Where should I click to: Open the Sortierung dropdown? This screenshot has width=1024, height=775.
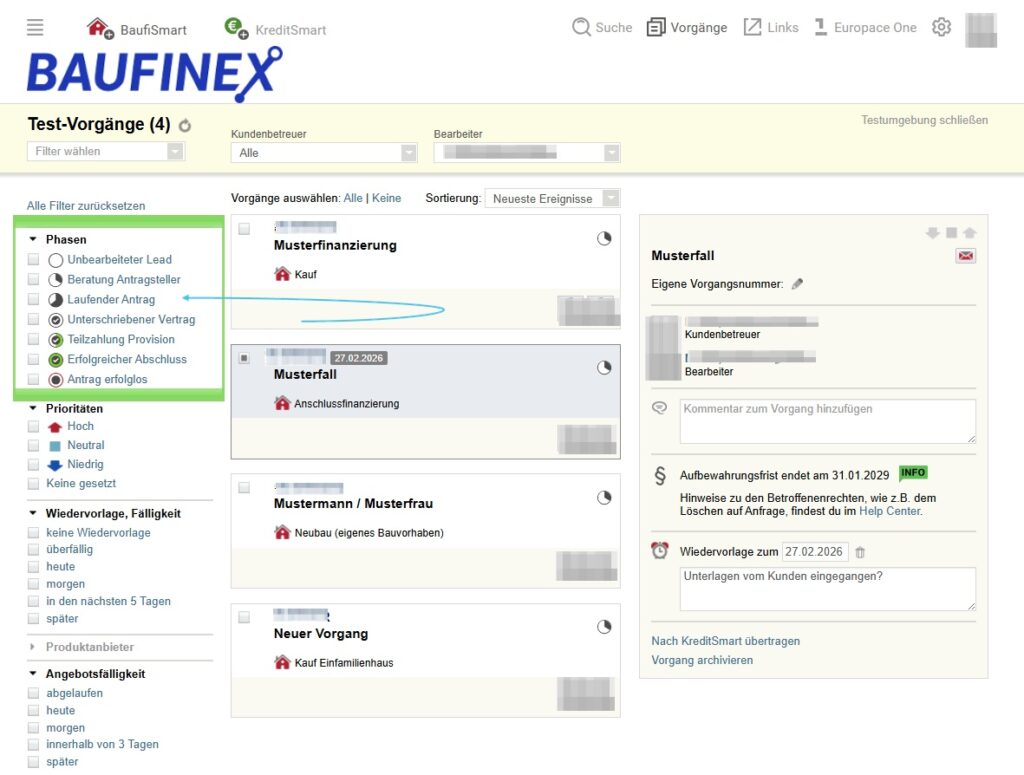point(552,199)
